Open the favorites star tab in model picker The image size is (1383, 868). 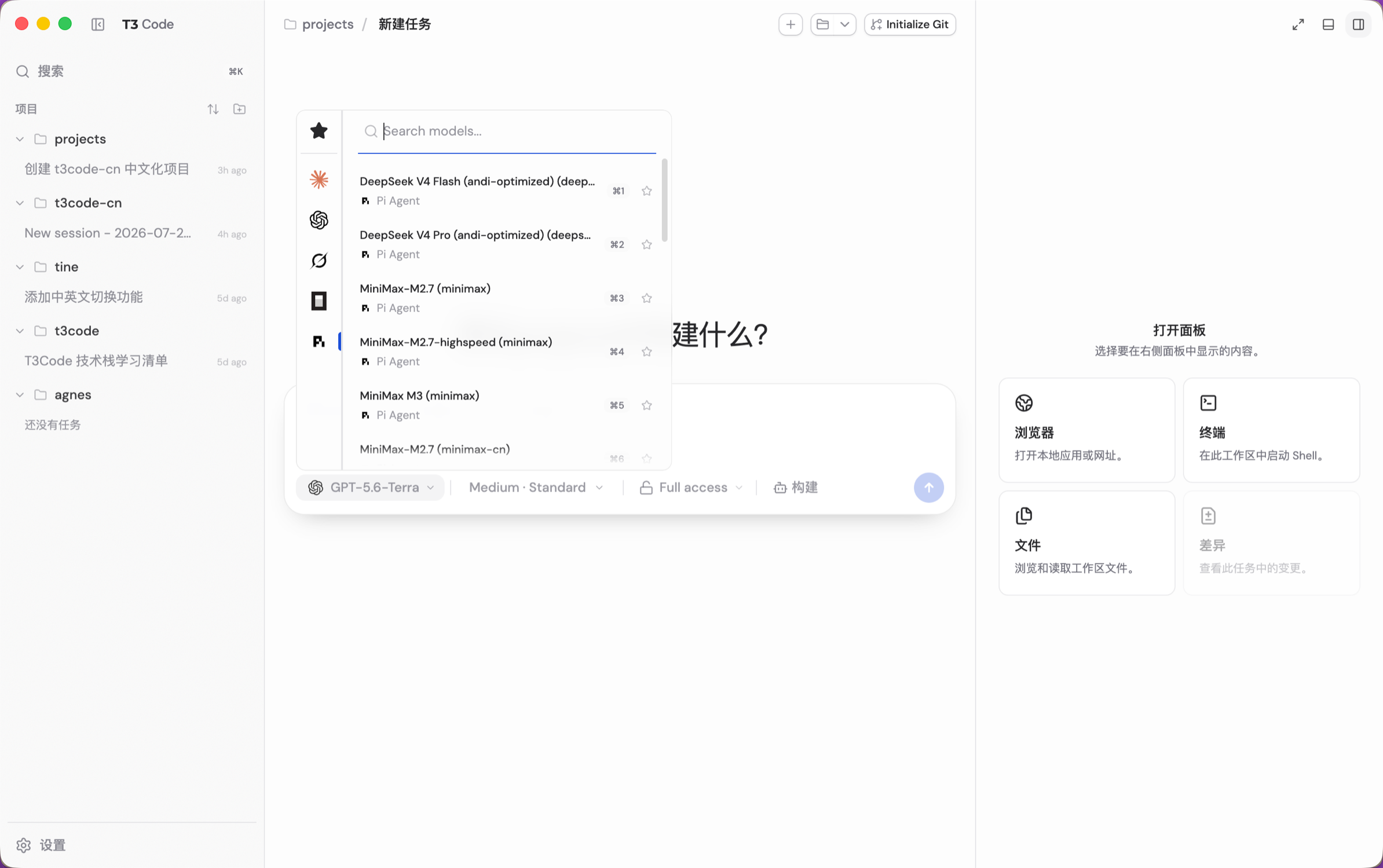pos(319,131)
